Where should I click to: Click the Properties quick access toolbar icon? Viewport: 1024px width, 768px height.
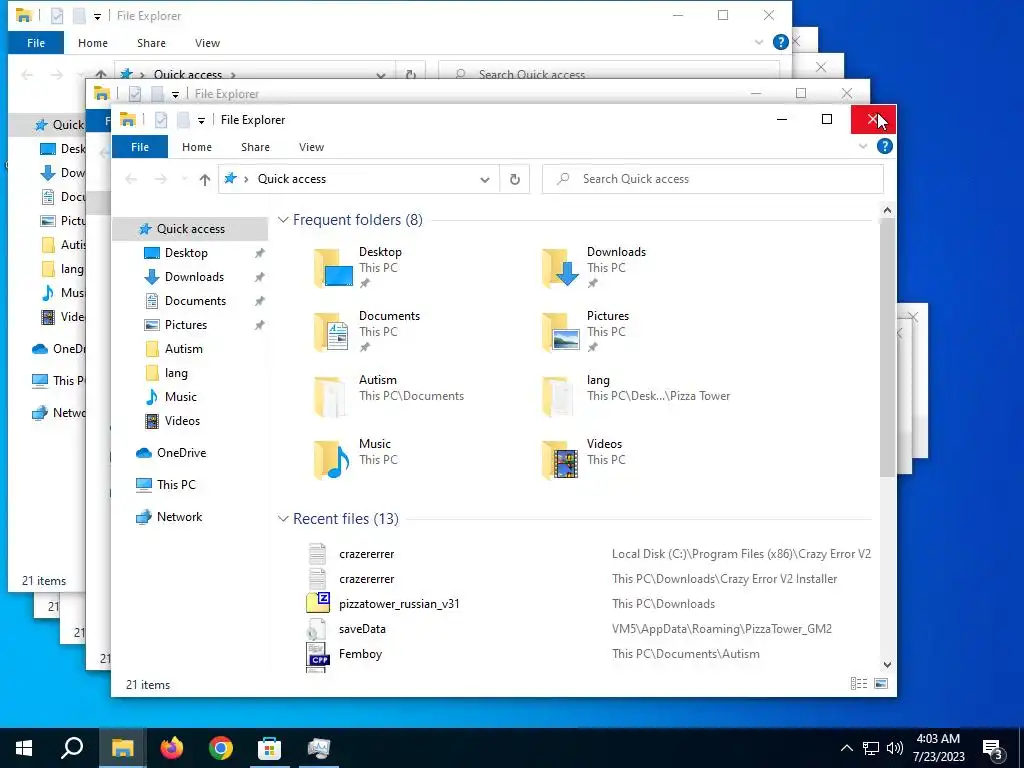tap(161, 120)
